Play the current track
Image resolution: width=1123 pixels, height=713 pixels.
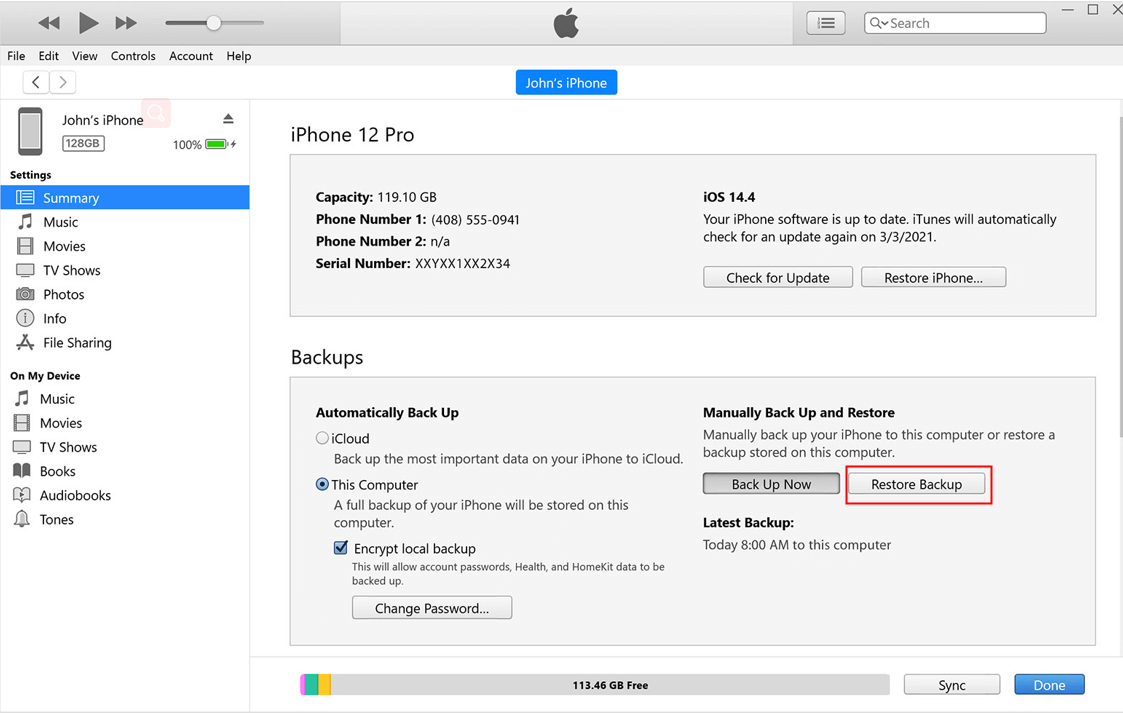pos(88,22)
